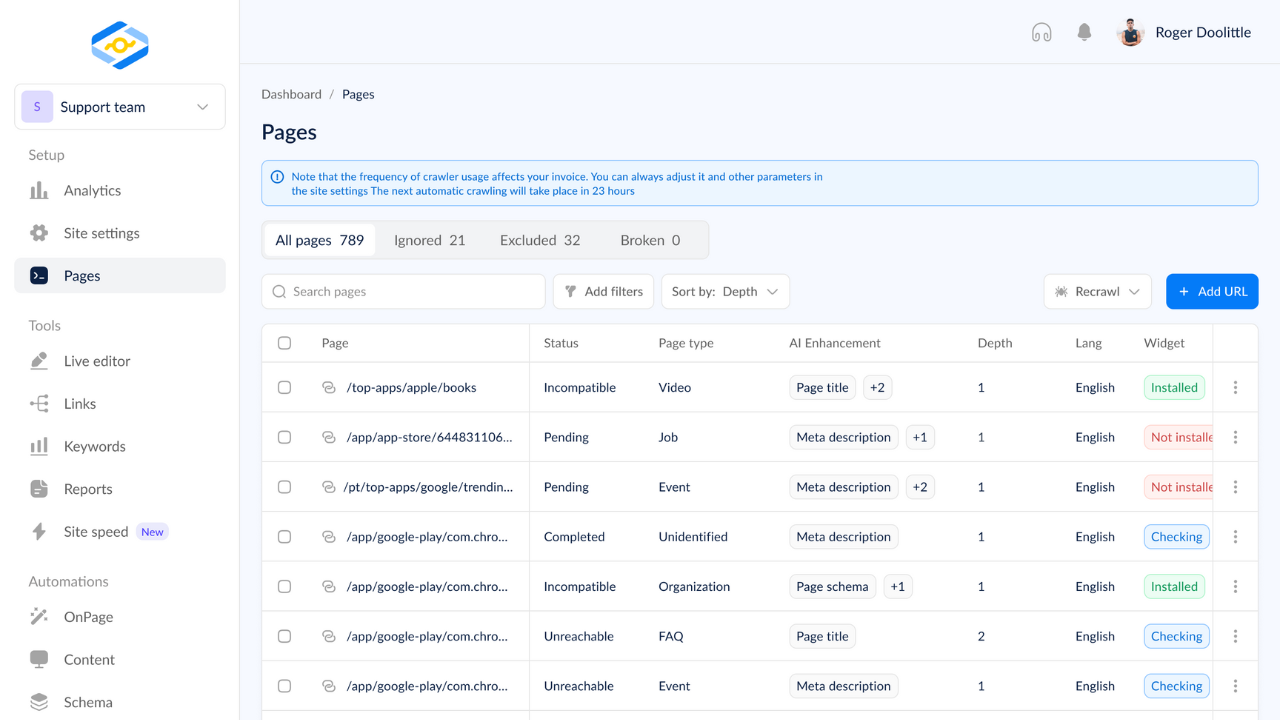Check the select-all checkbox in table header
This screenshot has height=720, width=1280.
point(284,342)
